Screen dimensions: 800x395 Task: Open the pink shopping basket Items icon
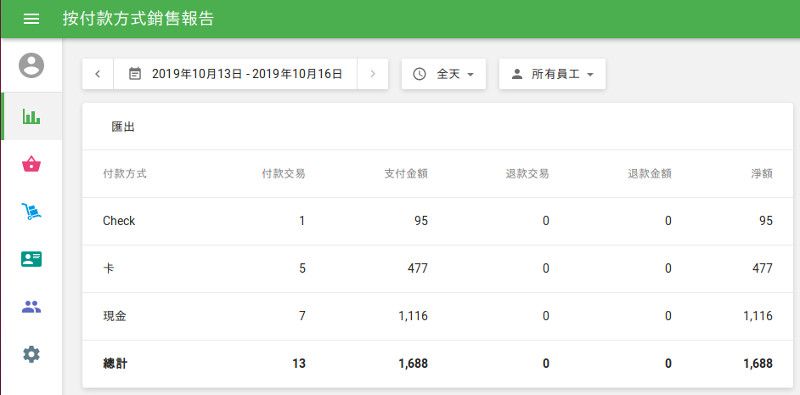pyautogui.click(x=31, y=164)
